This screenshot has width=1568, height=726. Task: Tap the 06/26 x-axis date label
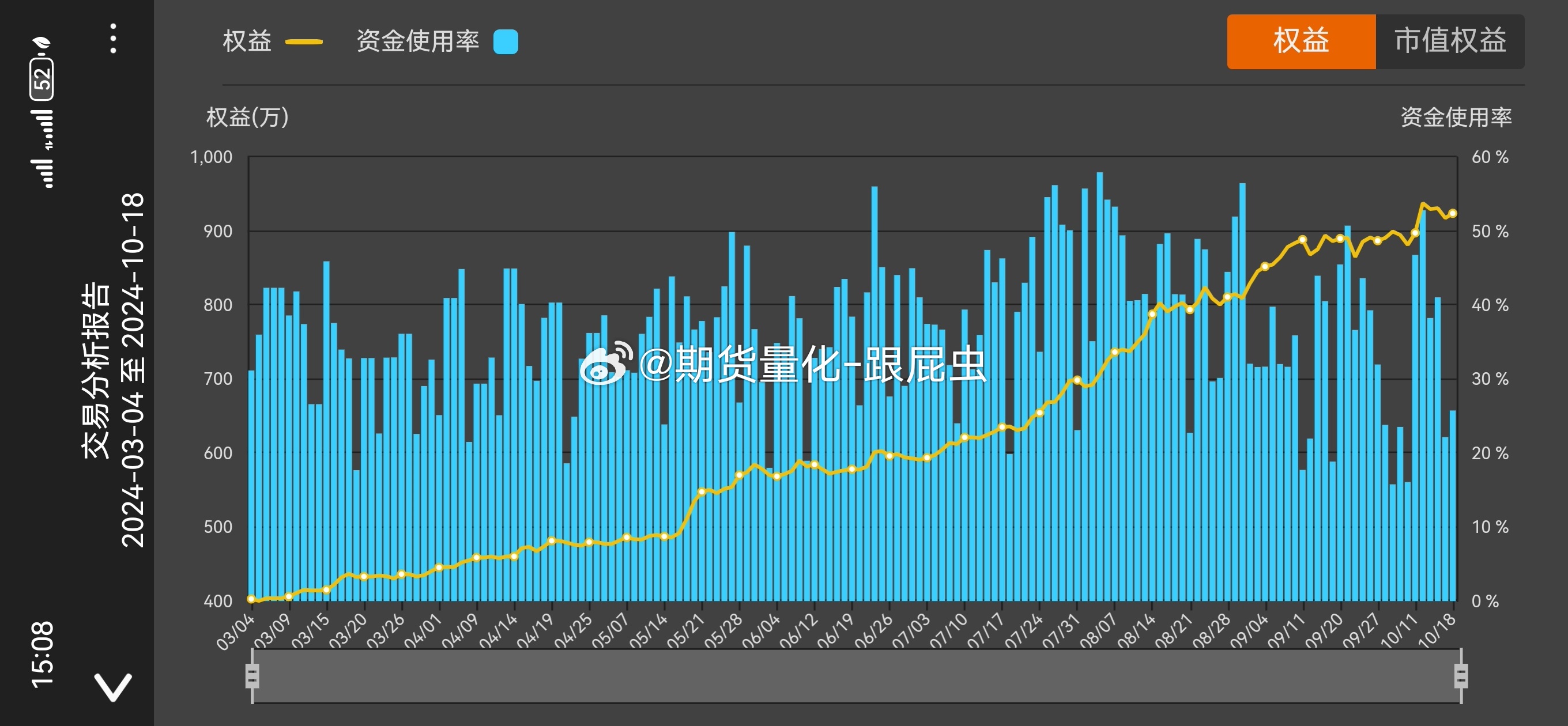click(873, 632)
